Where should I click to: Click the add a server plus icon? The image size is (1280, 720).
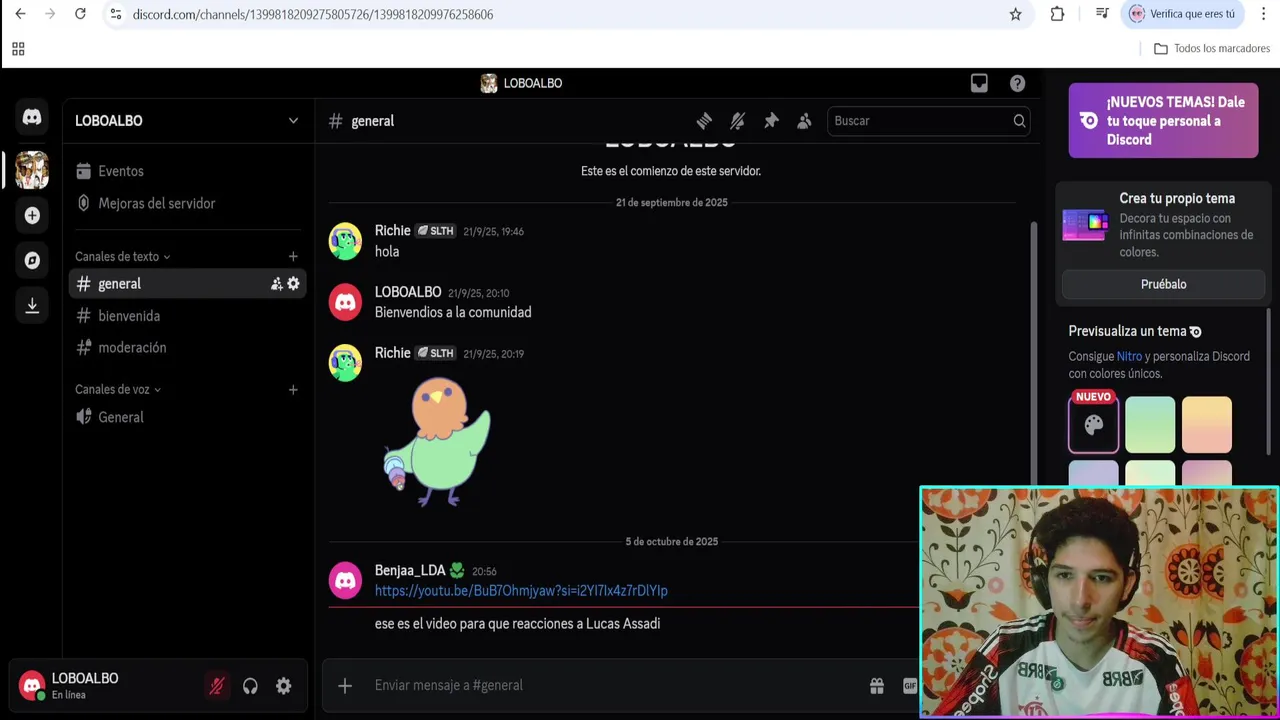tap(32, 215)
